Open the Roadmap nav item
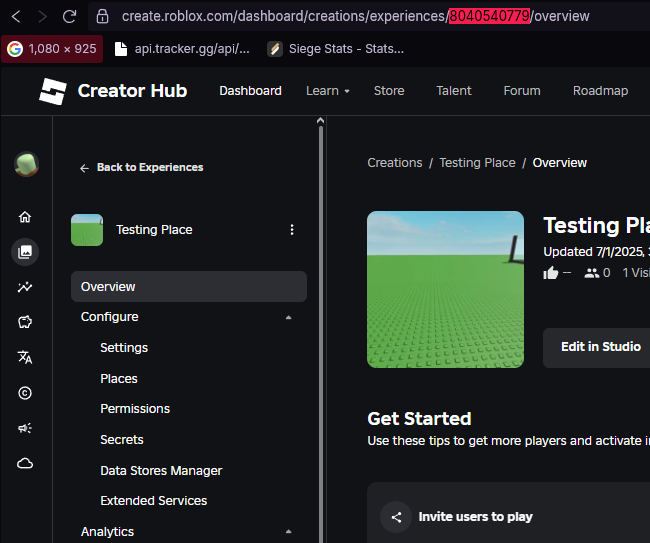The width and height of the screenshot is (650, 543). point(600,91)
